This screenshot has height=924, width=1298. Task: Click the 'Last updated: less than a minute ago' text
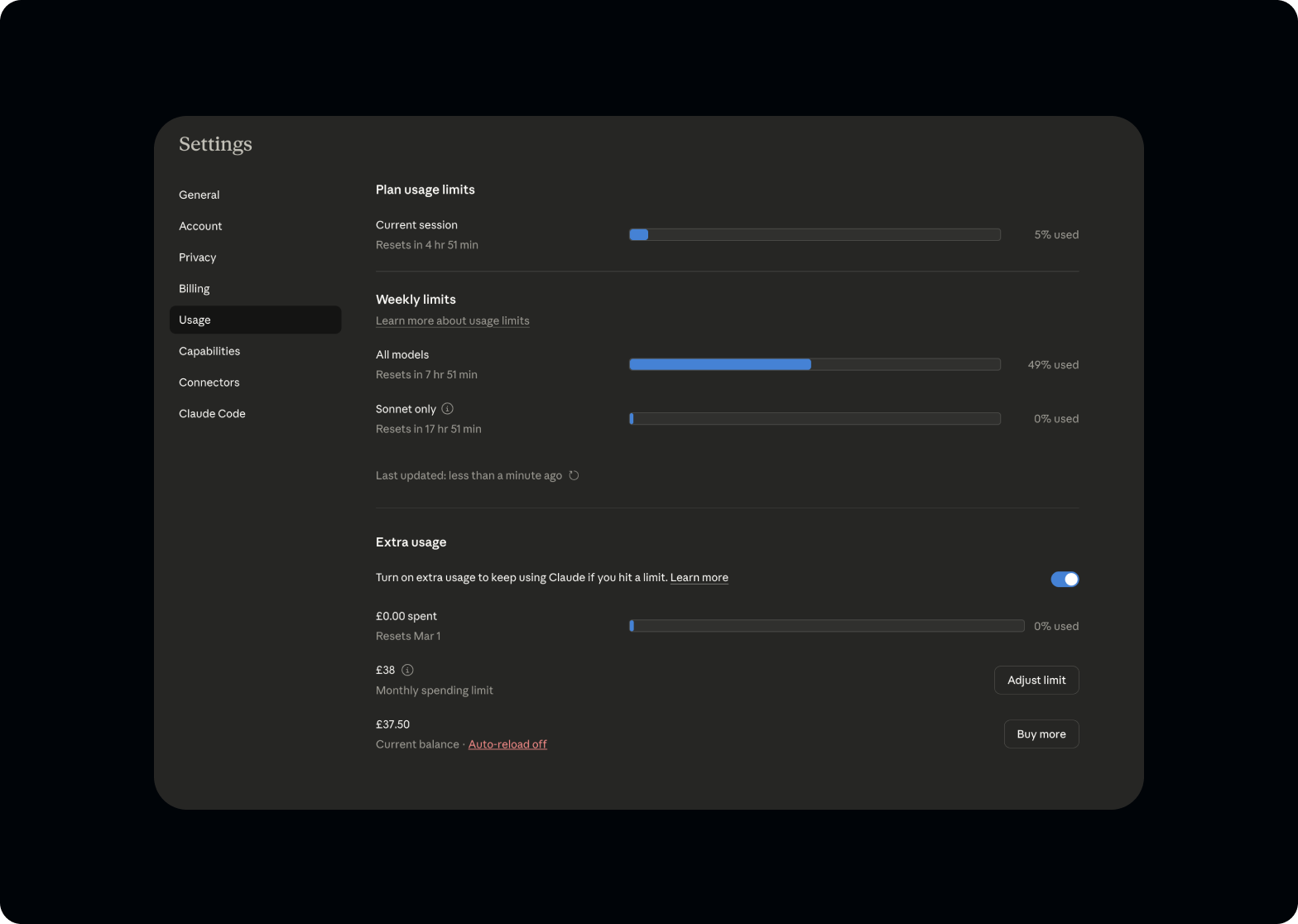point(469,476)
